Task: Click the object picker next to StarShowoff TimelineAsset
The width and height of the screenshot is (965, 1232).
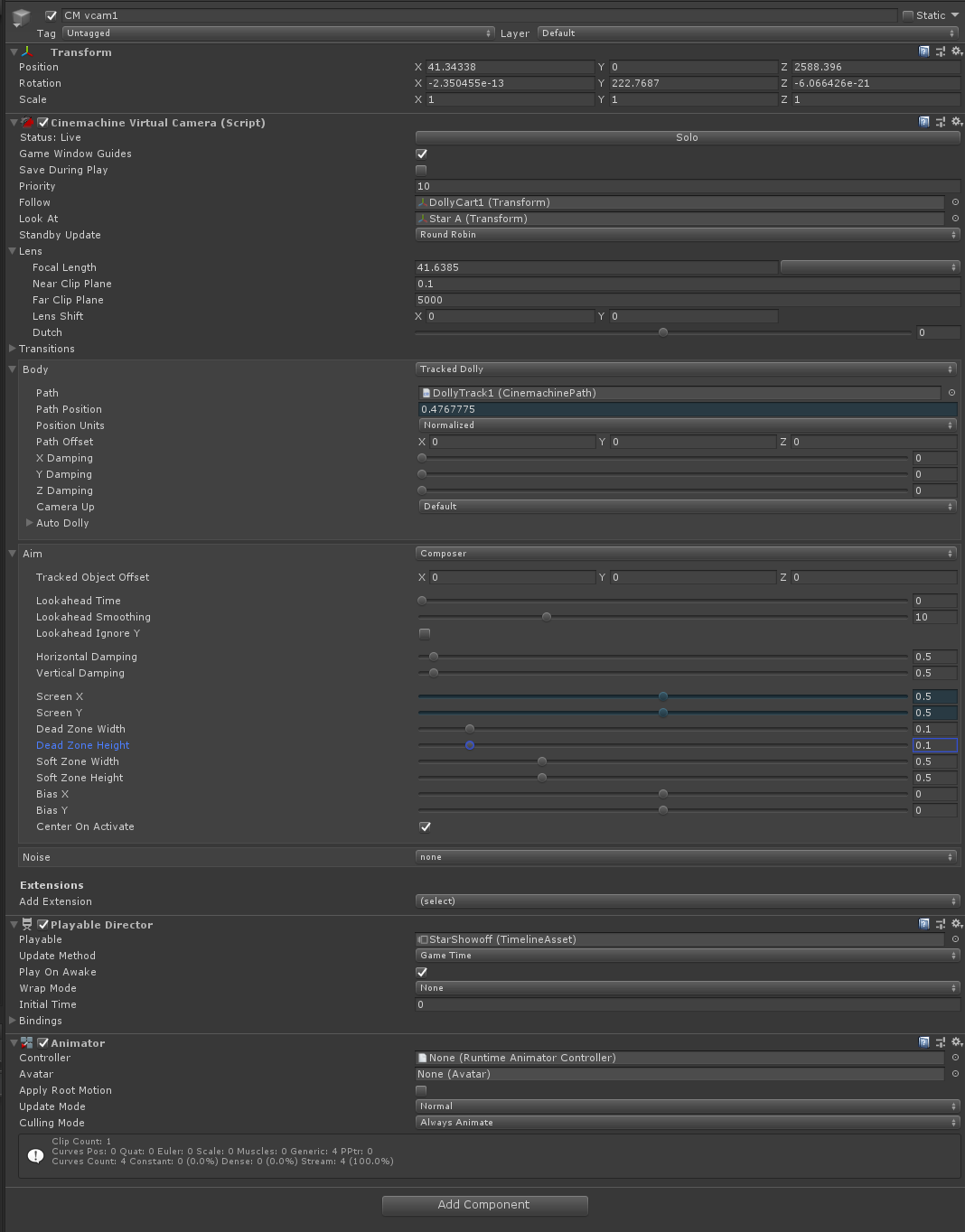Action: click(955, 939)
